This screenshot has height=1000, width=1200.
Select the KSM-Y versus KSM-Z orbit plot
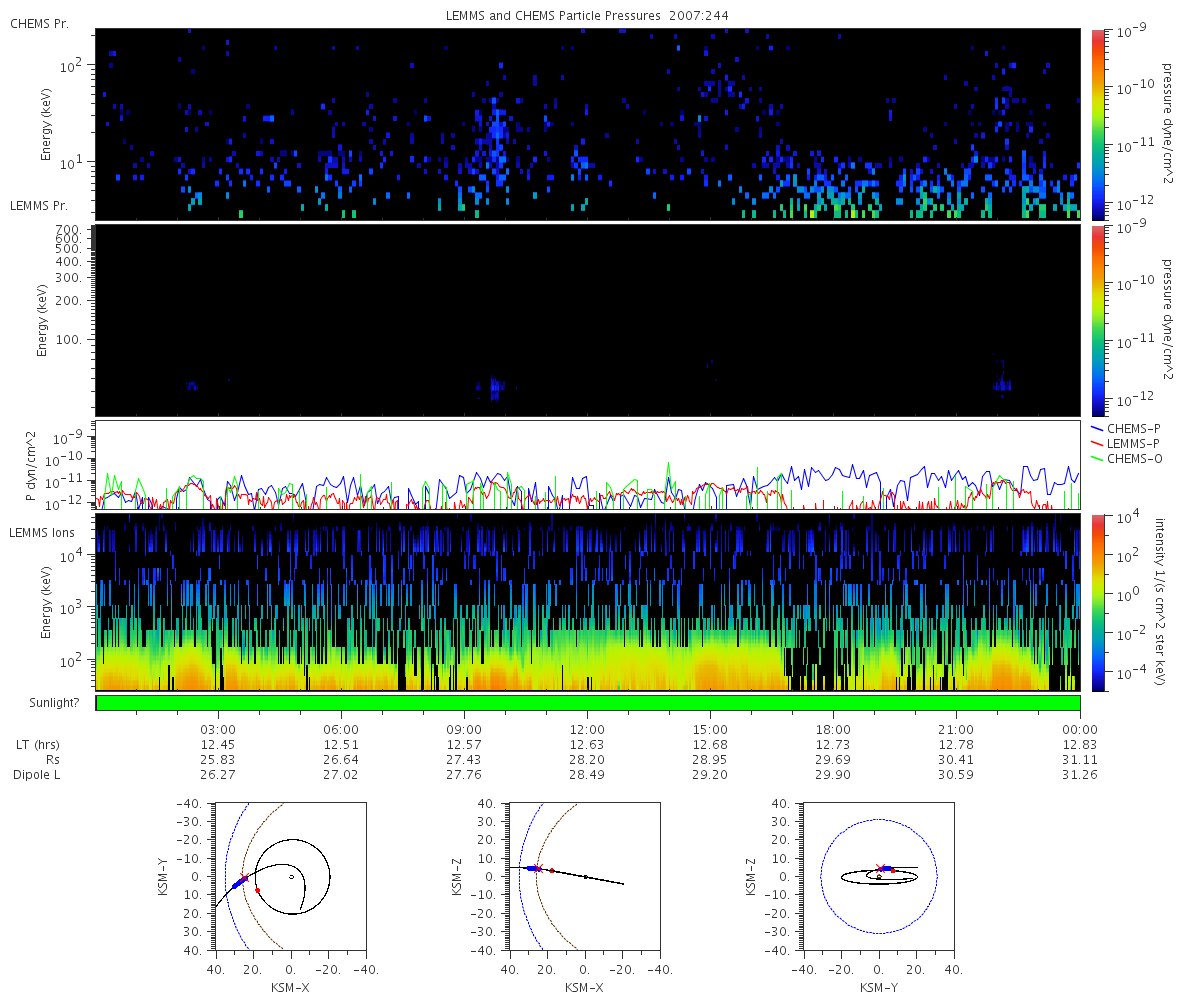tap(878, 877)
